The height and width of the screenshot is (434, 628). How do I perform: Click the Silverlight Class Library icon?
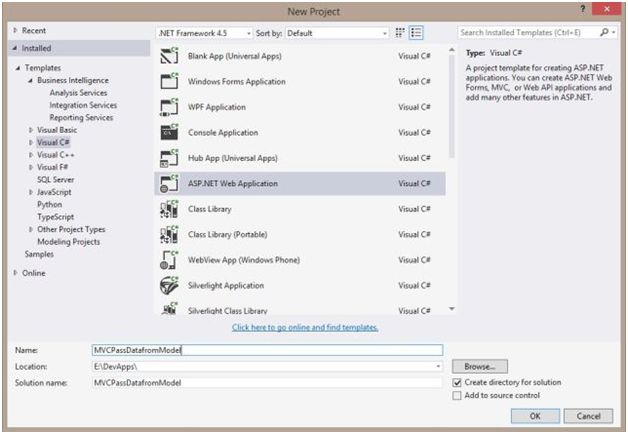[x=169, y=309]
